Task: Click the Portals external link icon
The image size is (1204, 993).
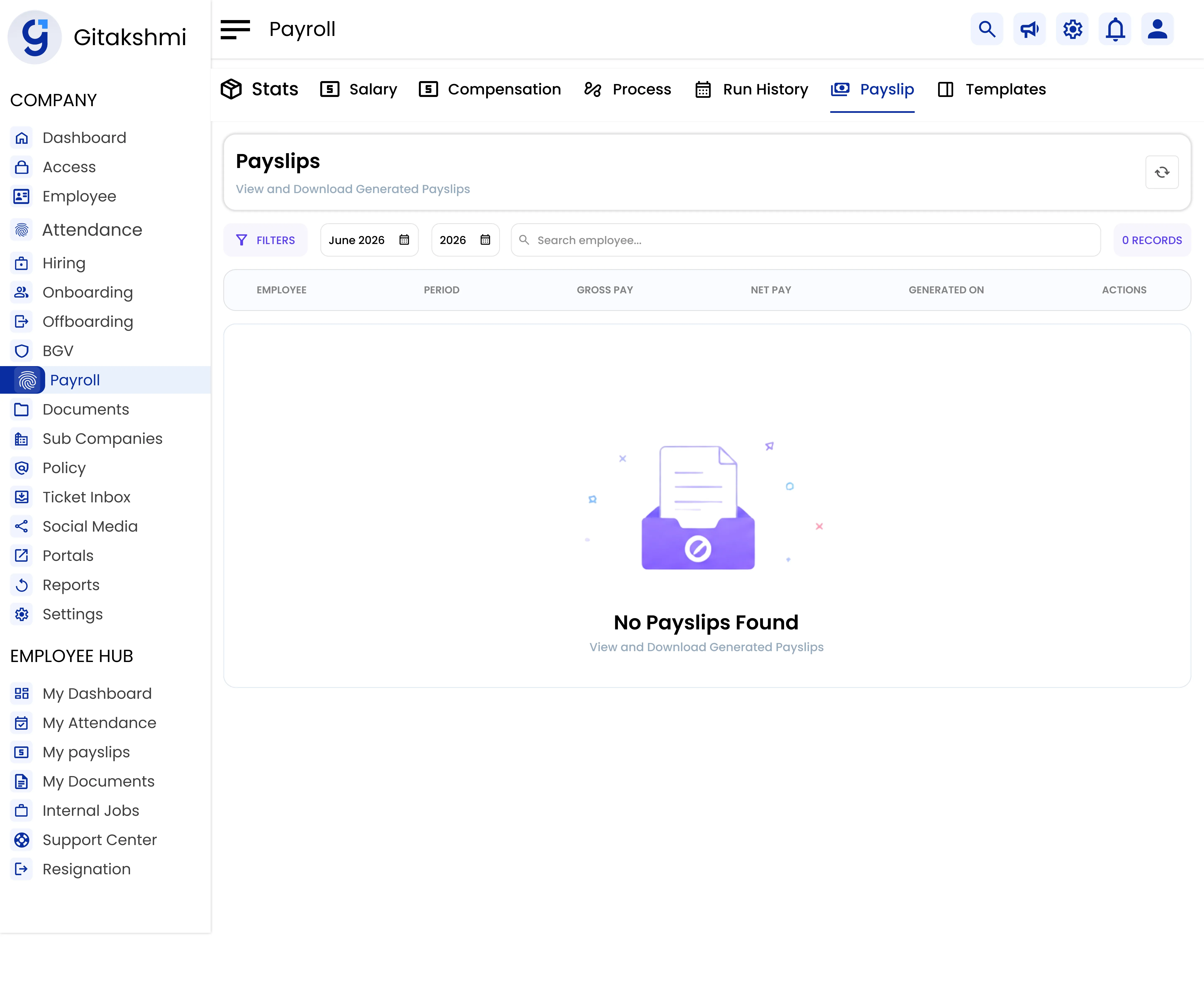Action: click(x=22, y=555)
